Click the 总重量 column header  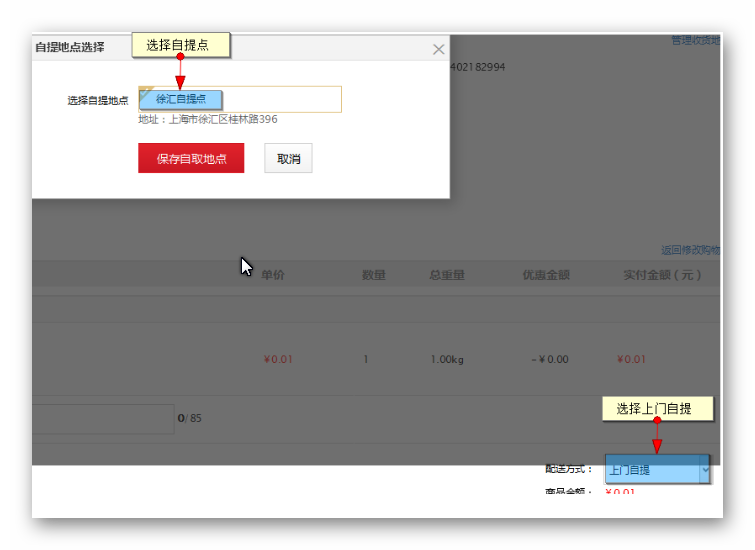click(x=447, y=275)
